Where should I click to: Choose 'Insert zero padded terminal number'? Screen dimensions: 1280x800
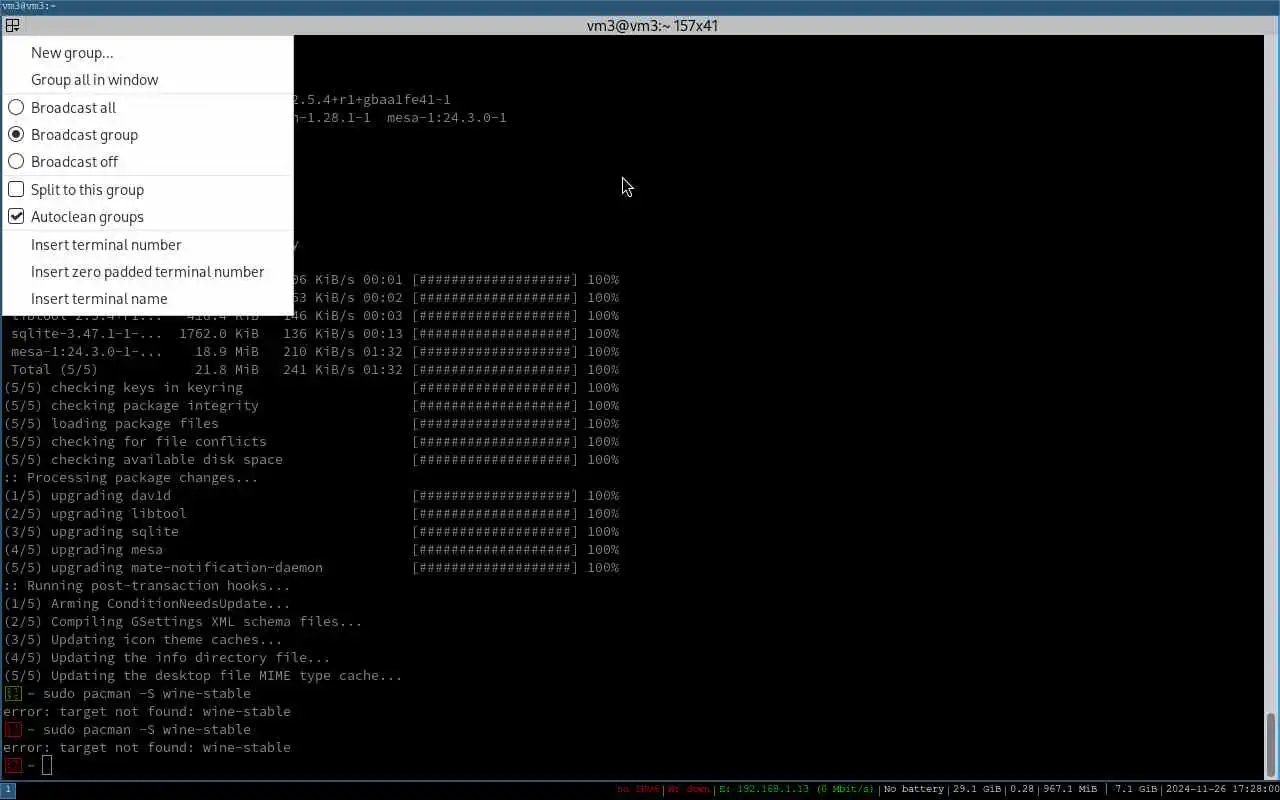(147, 272)
